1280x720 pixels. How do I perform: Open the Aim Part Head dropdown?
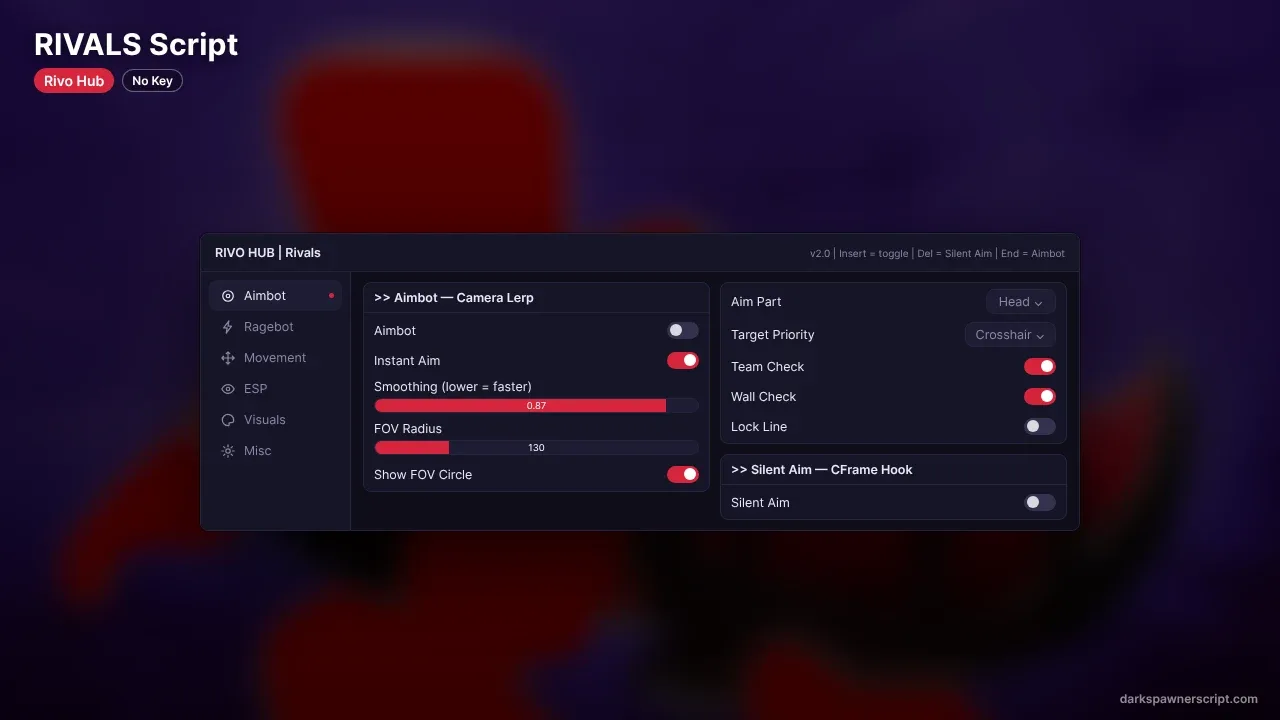pos(1020,302)
